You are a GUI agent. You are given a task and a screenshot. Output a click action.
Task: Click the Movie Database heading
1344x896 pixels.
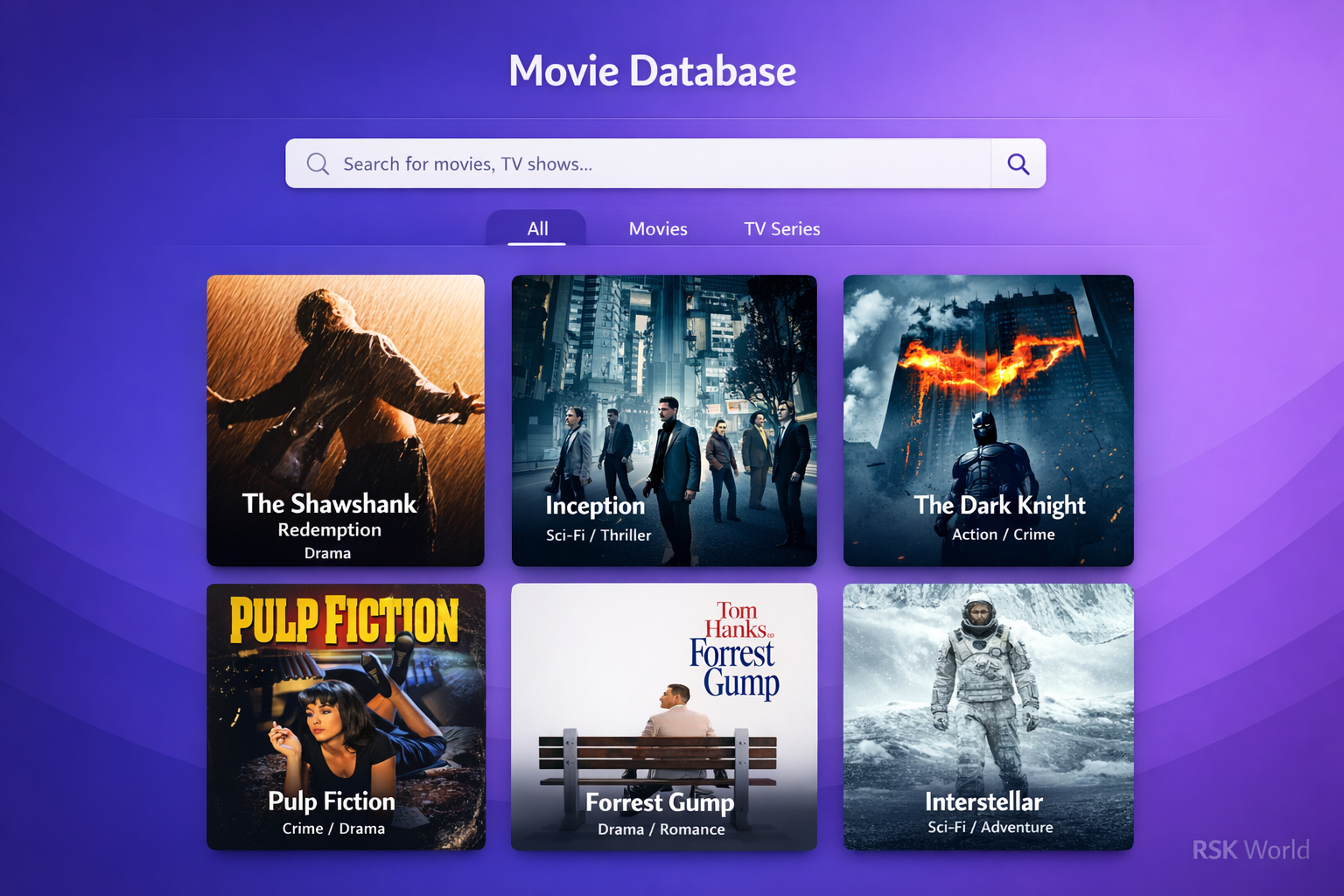click(x=653, y=71)
